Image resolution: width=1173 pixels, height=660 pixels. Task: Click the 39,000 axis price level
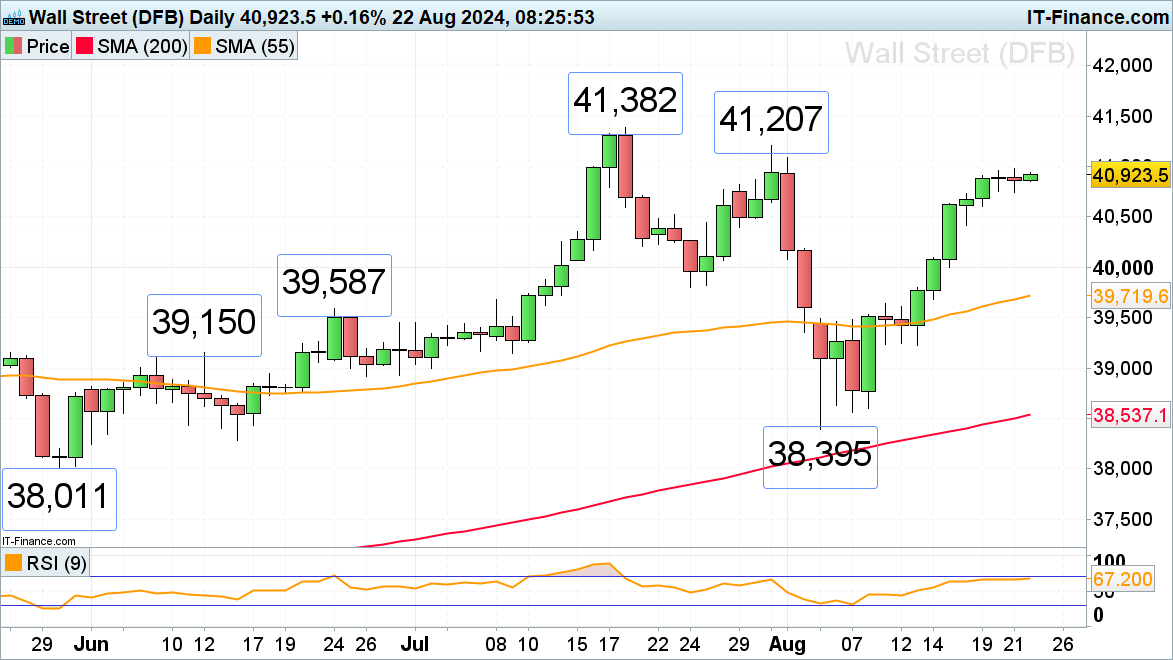(x=1123, y=368)
